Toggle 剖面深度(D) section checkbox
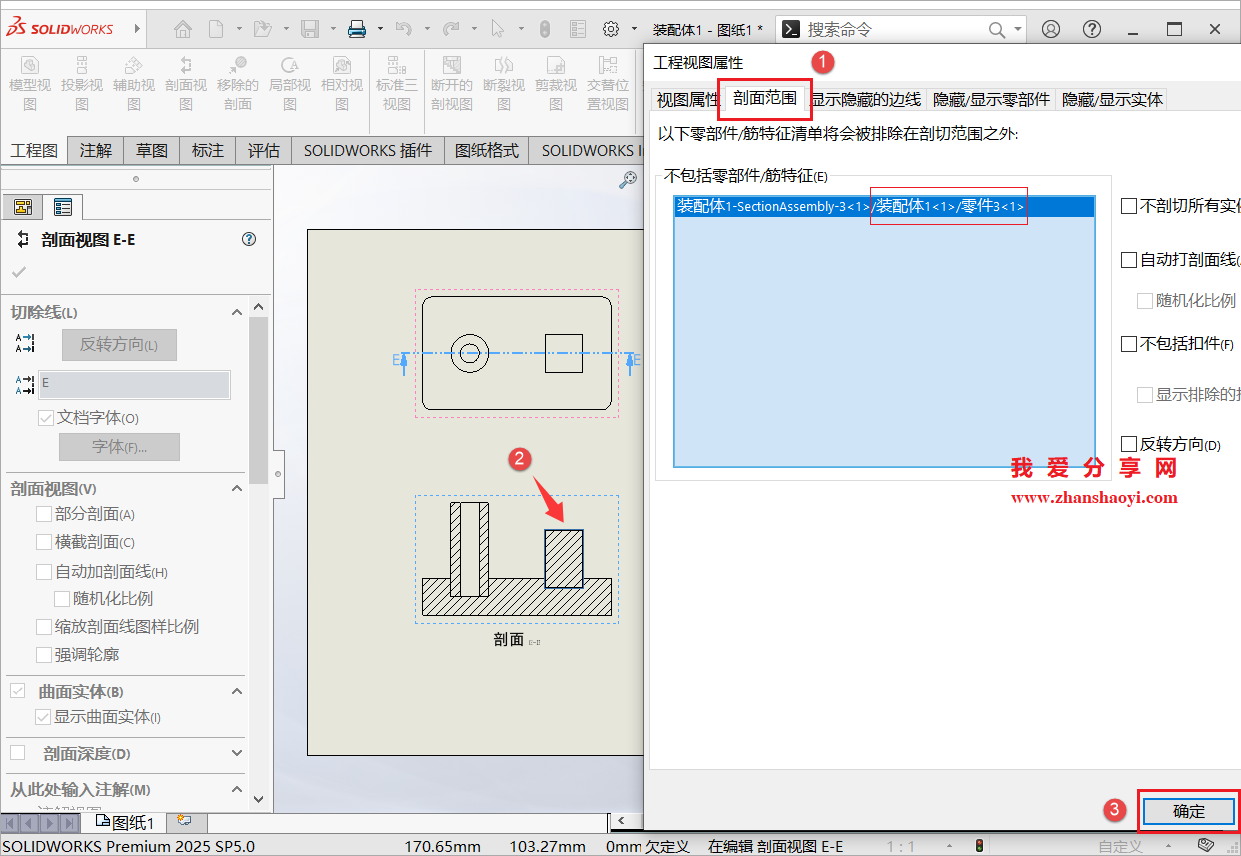 [x=18, y=752]
